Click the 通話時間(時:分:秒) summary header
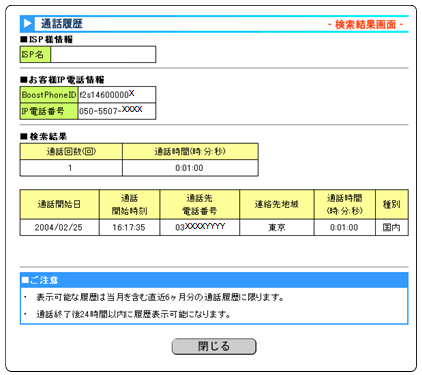422x375 pixels. coord(190,152)
